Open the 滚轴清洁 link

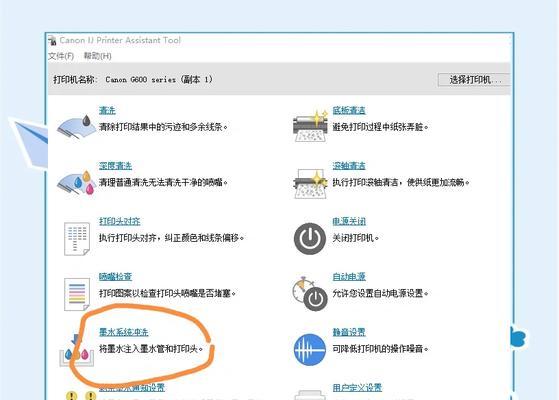tap(349, 166)
